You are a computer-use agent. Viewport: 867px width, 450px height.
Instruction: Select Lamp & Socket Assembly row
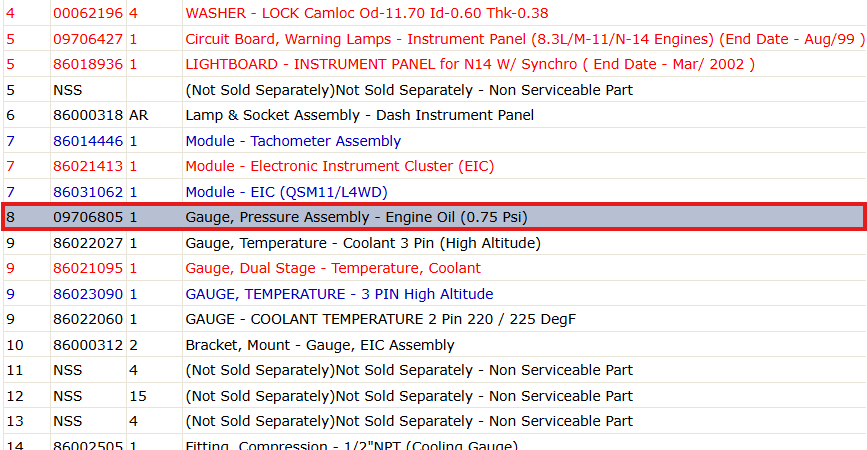[x=434, y=115]
